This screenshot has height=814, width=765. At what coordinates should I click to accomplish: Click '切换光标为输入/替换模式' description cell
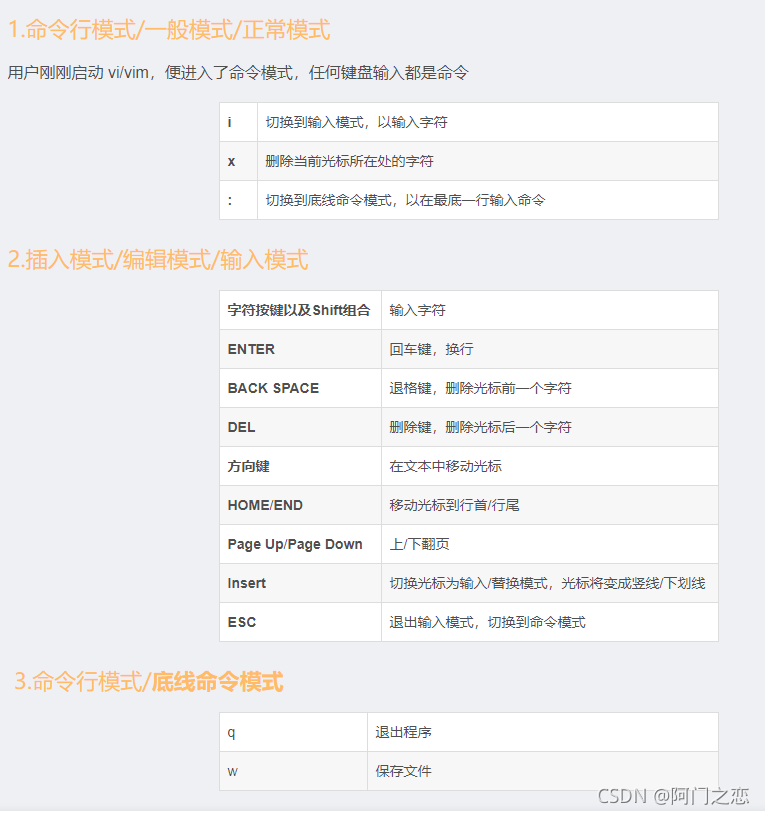click(550, 582)
